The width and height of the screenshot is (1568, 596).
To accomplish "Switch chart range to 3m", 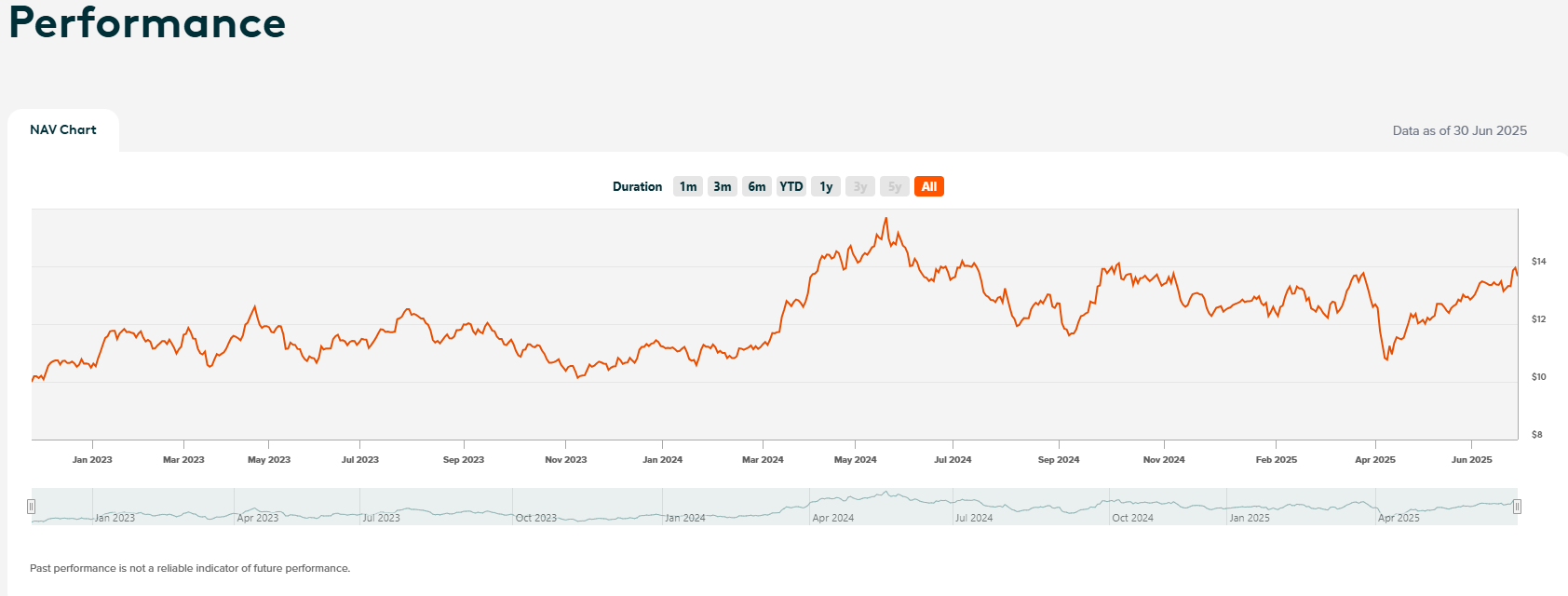I will [723, 186].
